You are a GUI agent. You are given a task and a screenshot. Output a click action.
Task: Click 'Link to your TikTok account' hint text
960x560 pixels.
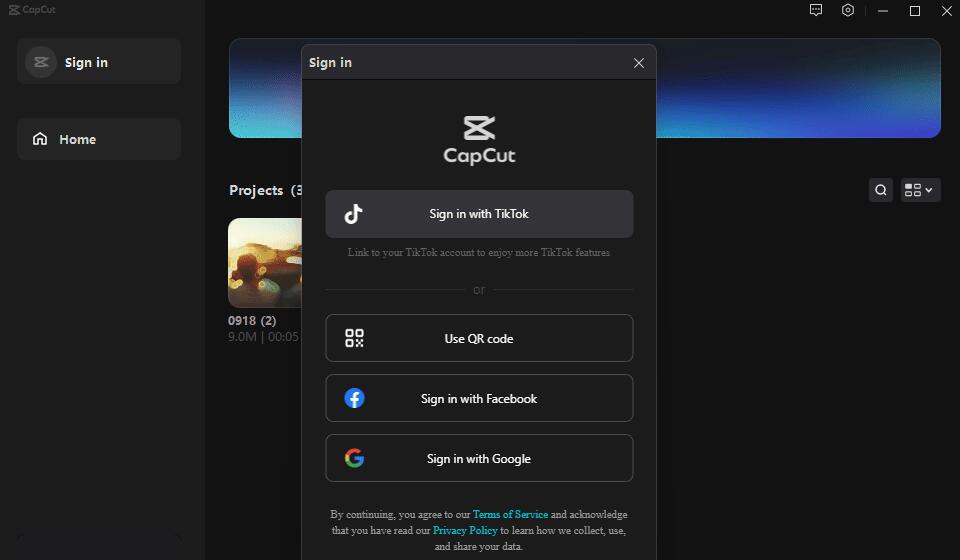[479, 252]
